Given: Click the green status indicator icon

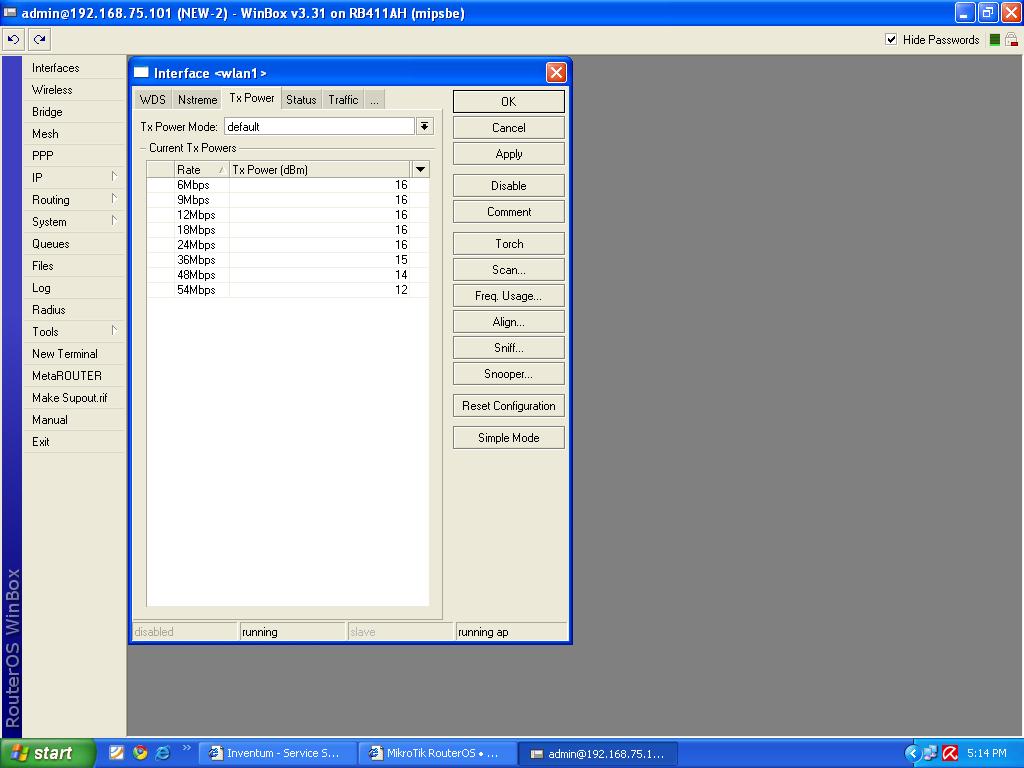Looking at the screenshot, I should 995,40.
